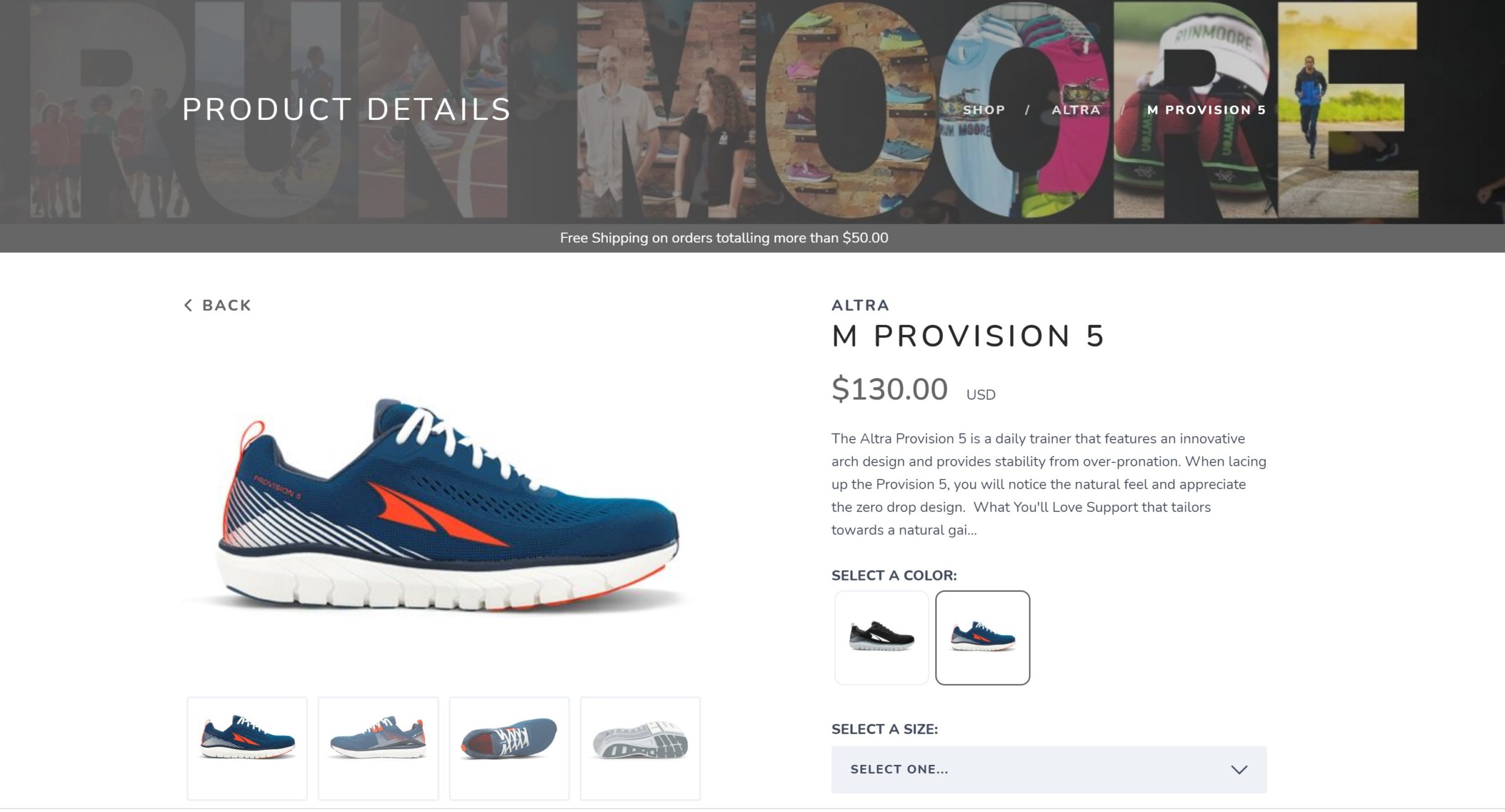Navigate to the ALTRA breadcrumb

(x=1076, y=110)
